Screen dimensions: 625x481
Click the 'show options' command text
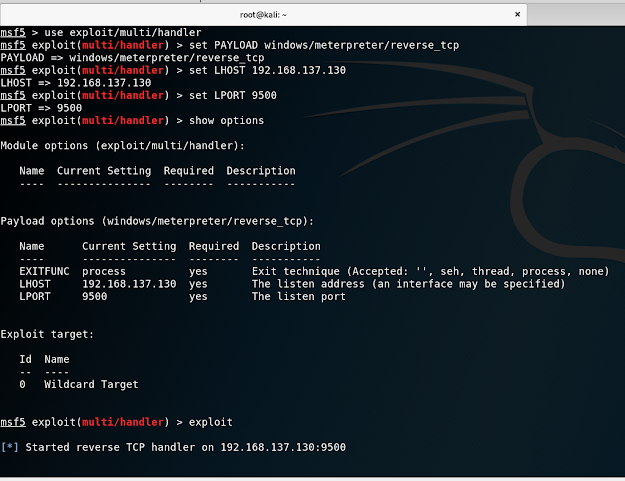tap(226, 120)
